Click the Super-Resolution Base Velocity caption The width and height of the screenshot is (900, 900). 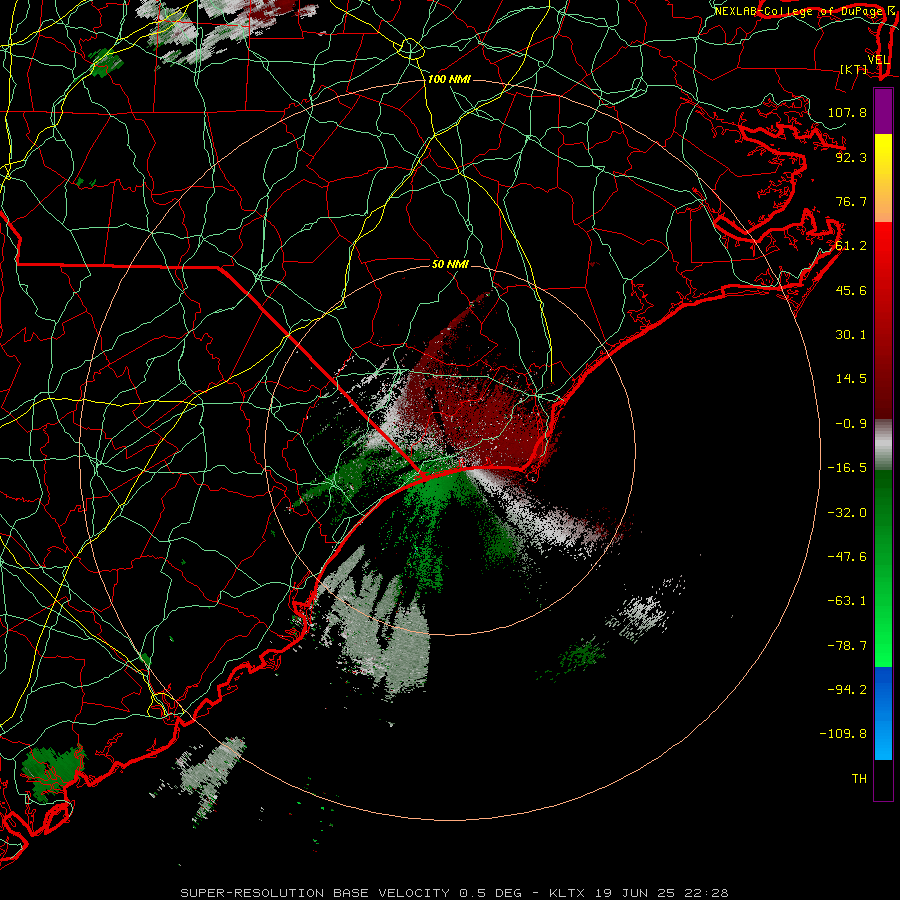454,893
